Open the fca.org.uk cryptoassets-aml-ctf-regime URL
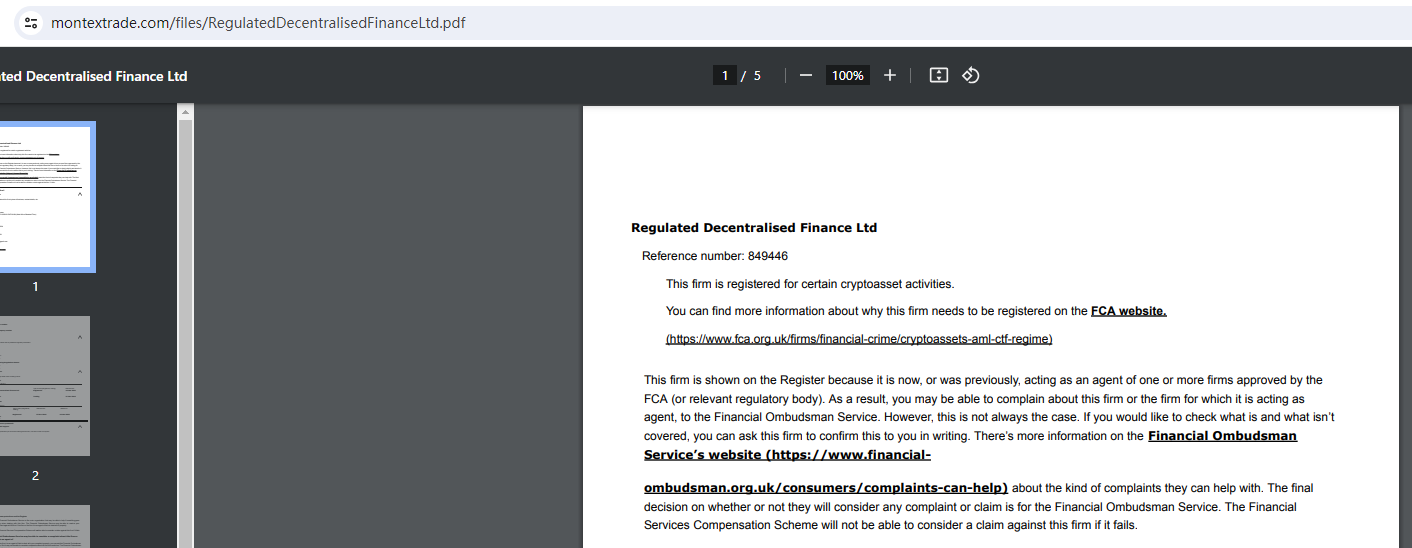This screenshot has width=1412, height=548. point(859,339)
